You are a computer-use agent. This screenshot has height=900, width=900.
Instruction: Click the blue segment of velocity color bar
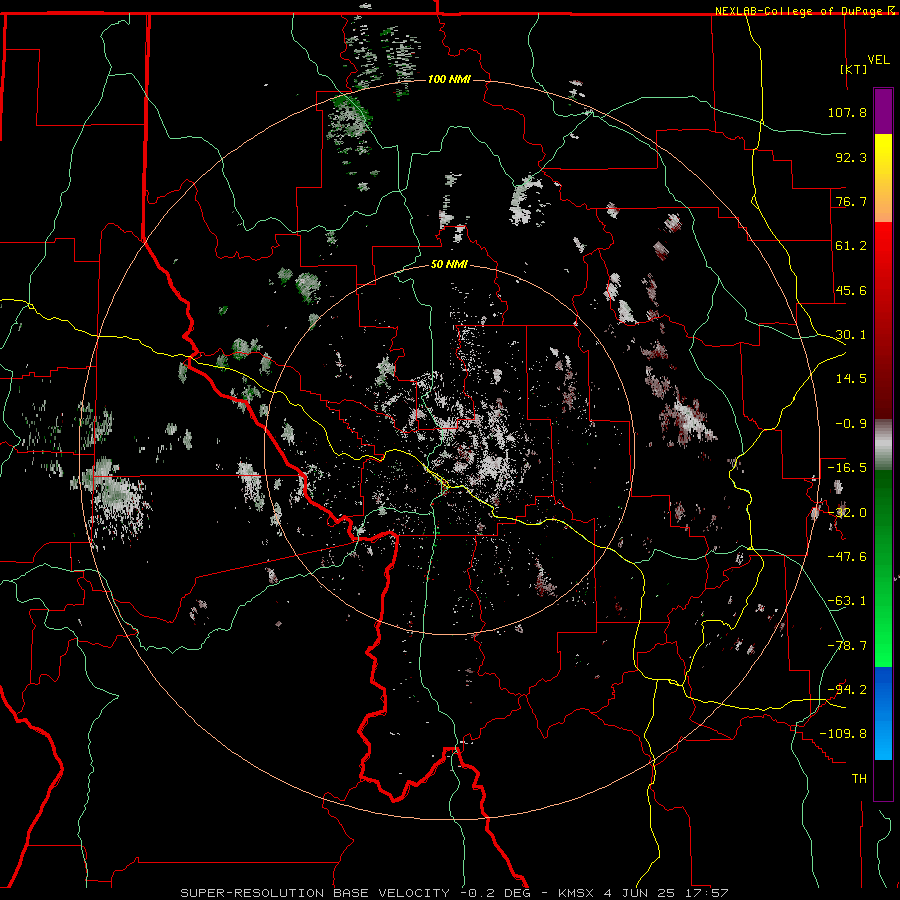click(x=883, y=713)
